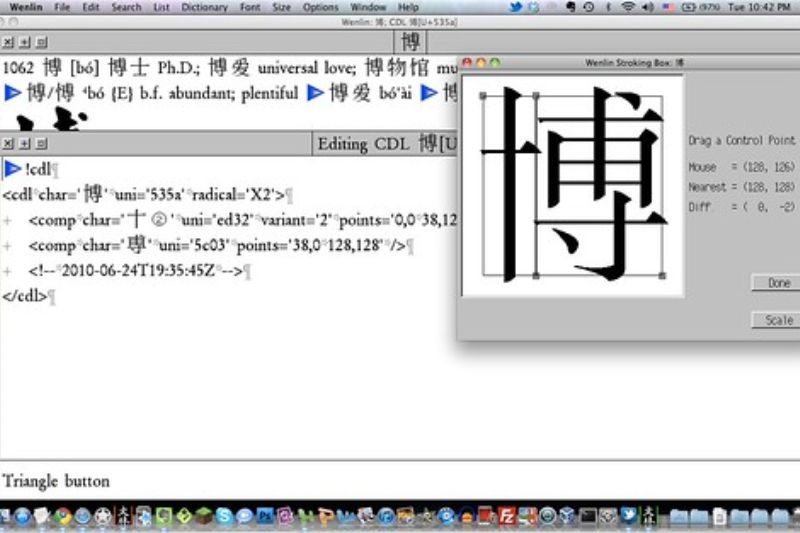The height and width of the screenshot is (533, 800).
Task: Click the points='38,0 128,128' attribute text
Action: [x=309, y=246]
